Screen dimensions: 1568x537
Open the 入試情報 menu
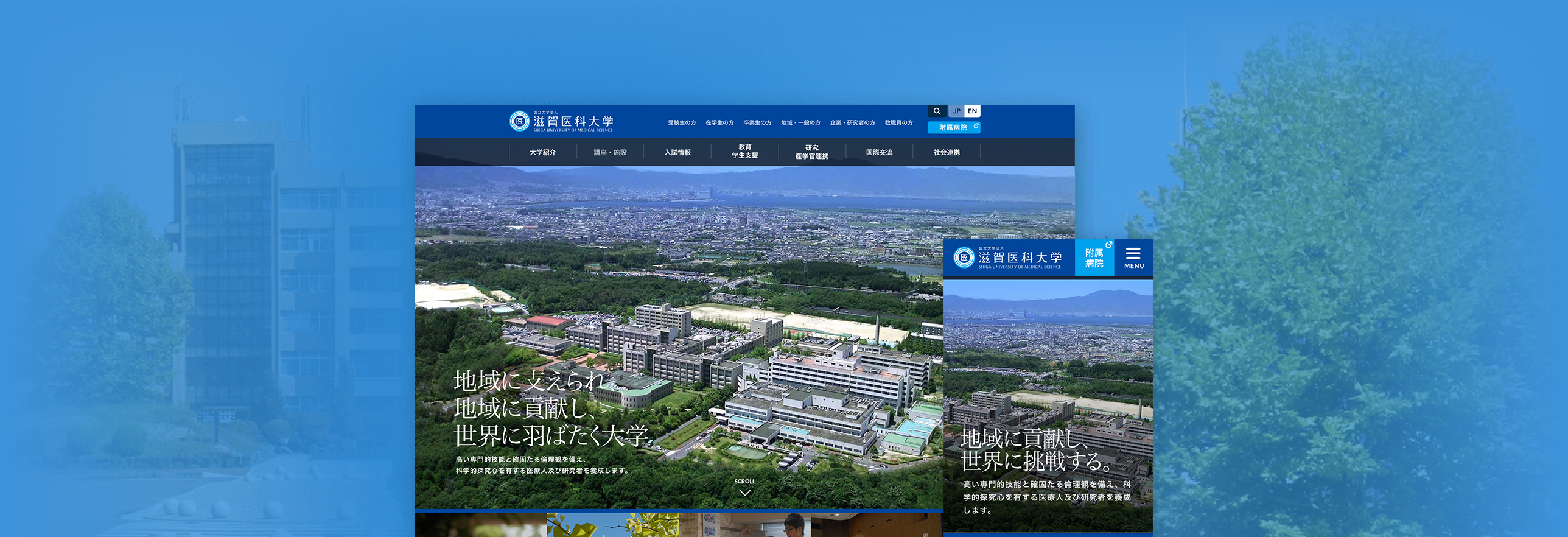point(677,152)
